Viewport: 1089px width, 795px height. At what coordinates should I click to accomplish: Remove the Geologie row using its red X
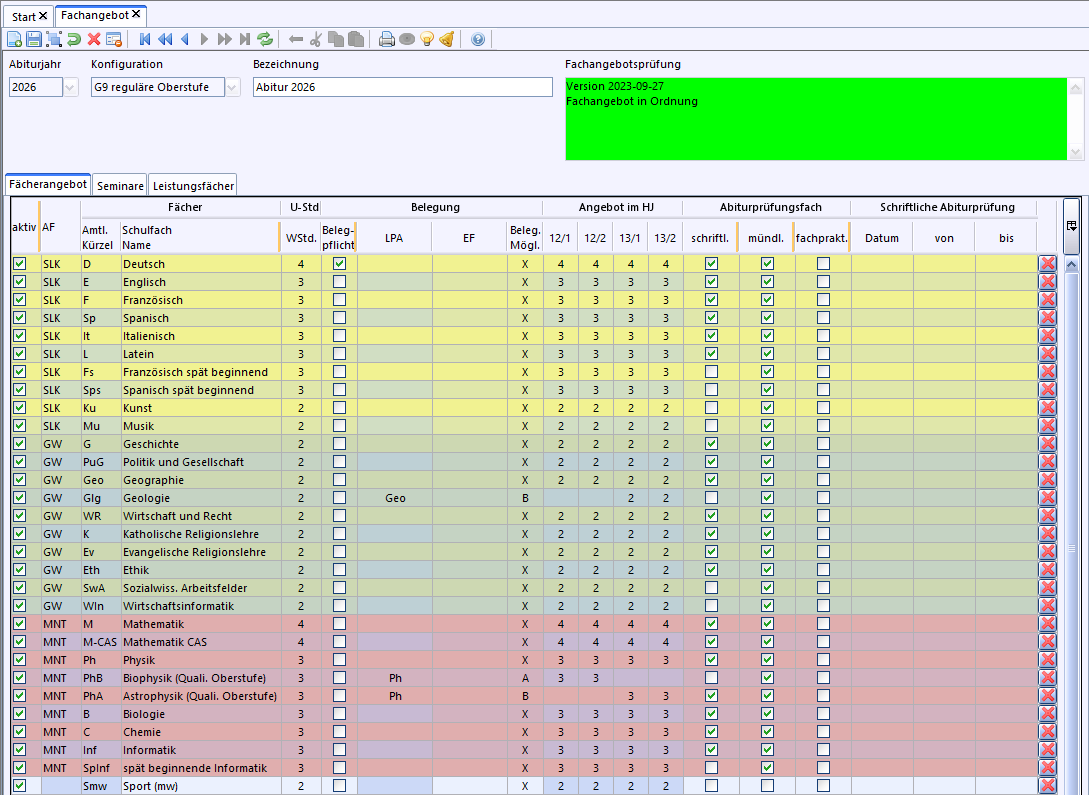pyautogui.click(x=1047, y=498)
